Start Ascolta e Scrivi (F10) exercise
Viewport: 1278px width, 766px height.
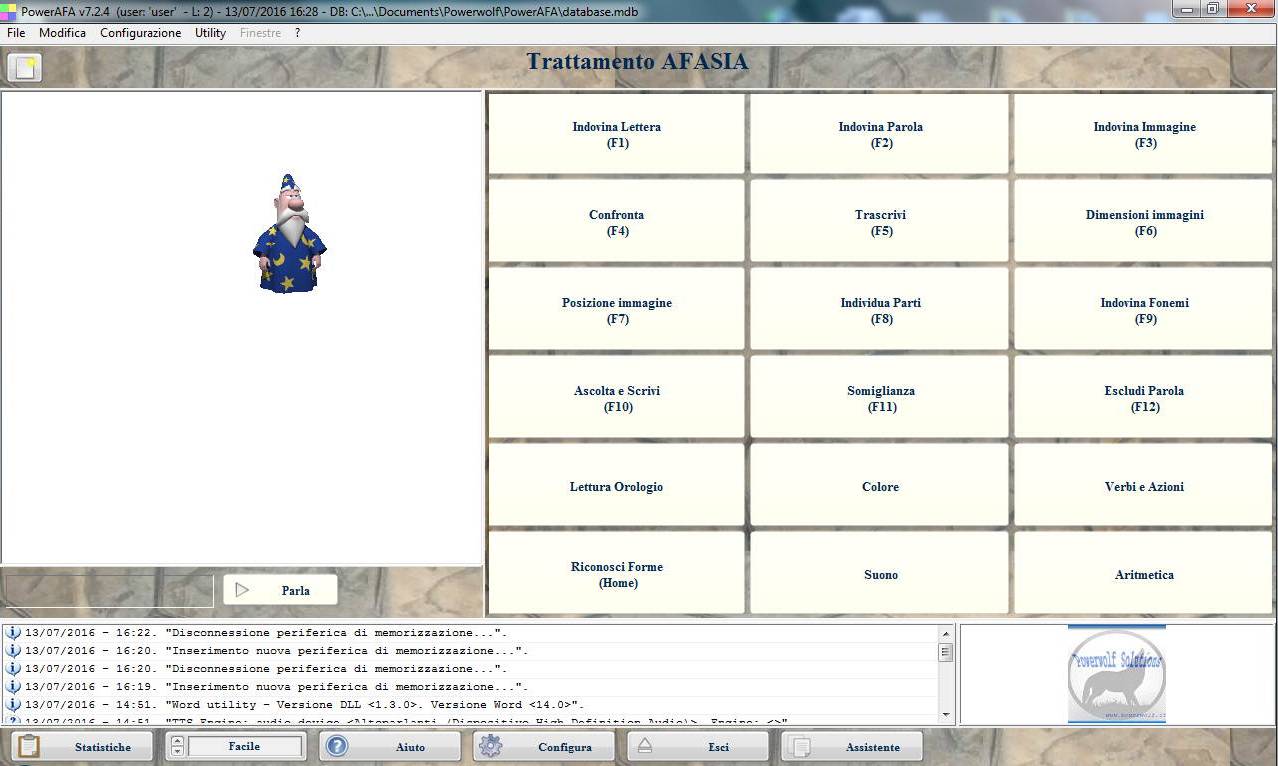tap(616, 398)
